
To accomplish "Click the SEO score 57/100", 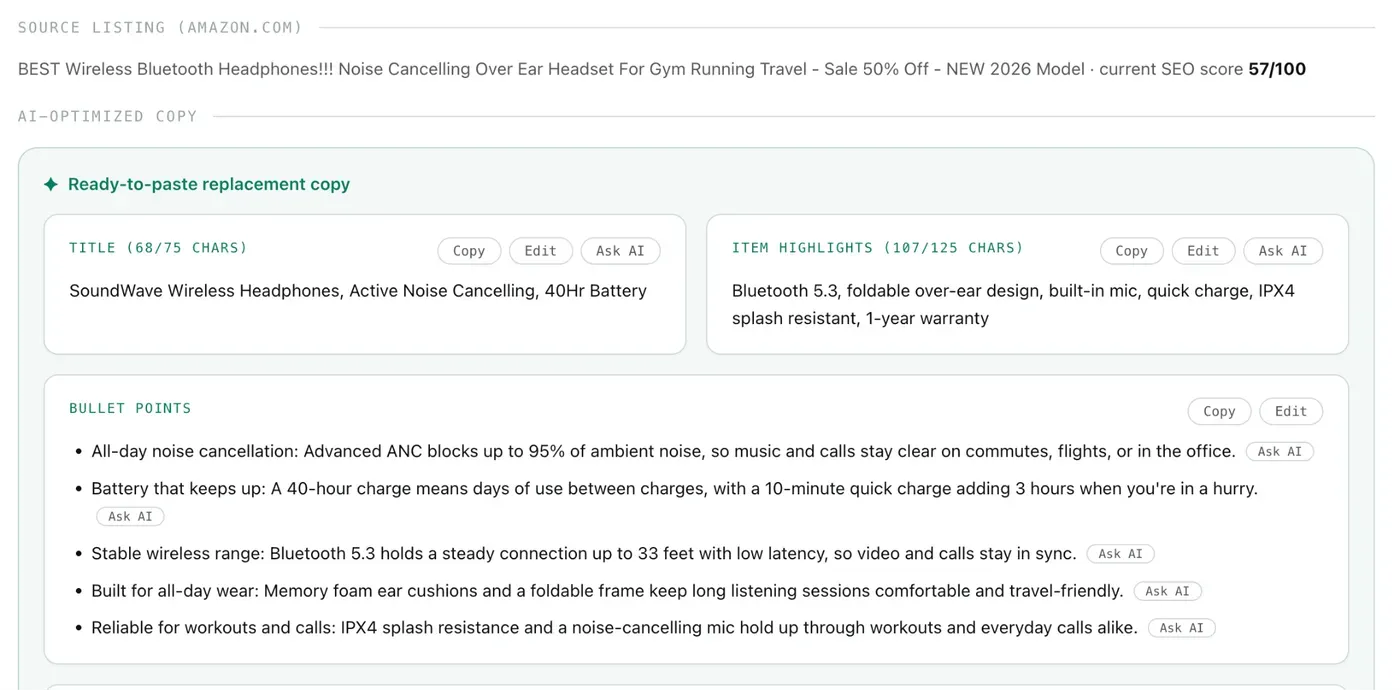I will [x=1277, y=69].
